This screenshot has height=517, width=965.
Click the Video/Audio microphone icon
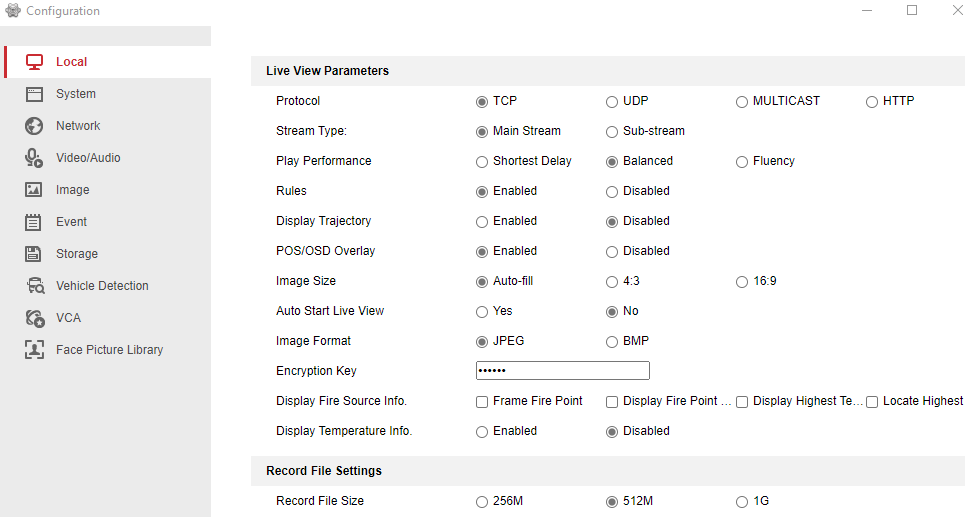[x=34, y=158]
